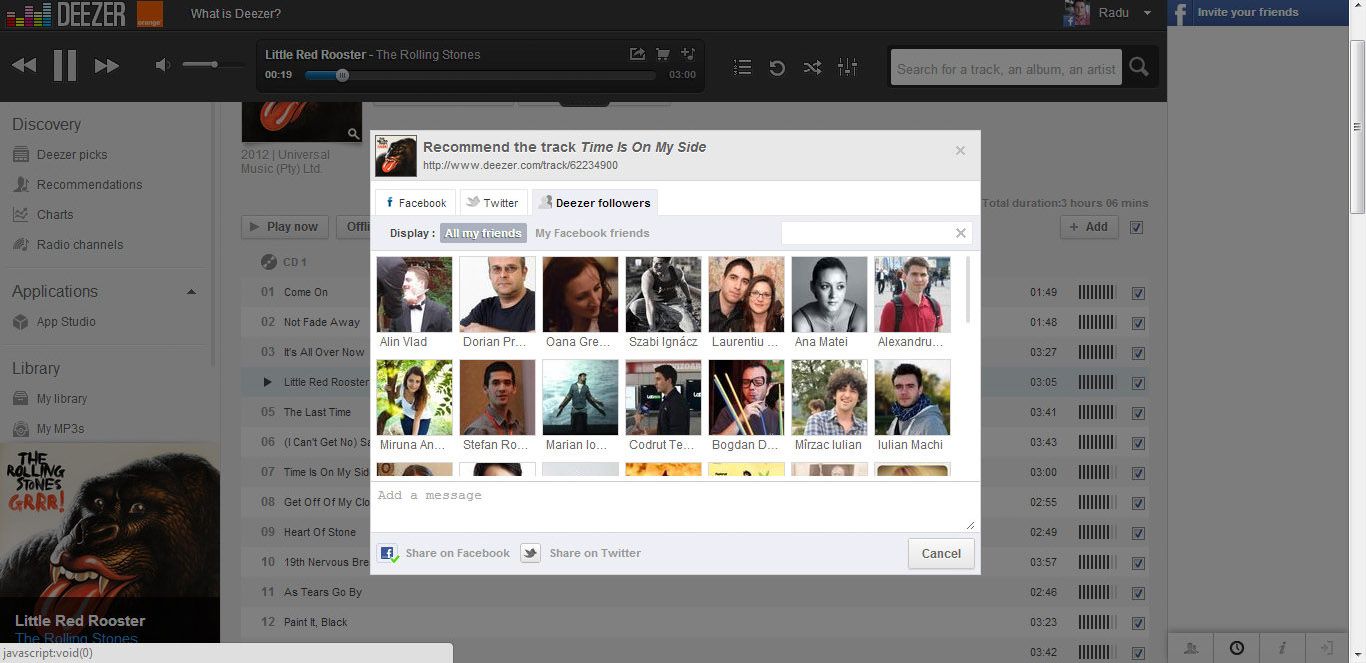1366x663 pixels.
Task: Toggle Share on Facebook option
Action: [x=445, y=553]
